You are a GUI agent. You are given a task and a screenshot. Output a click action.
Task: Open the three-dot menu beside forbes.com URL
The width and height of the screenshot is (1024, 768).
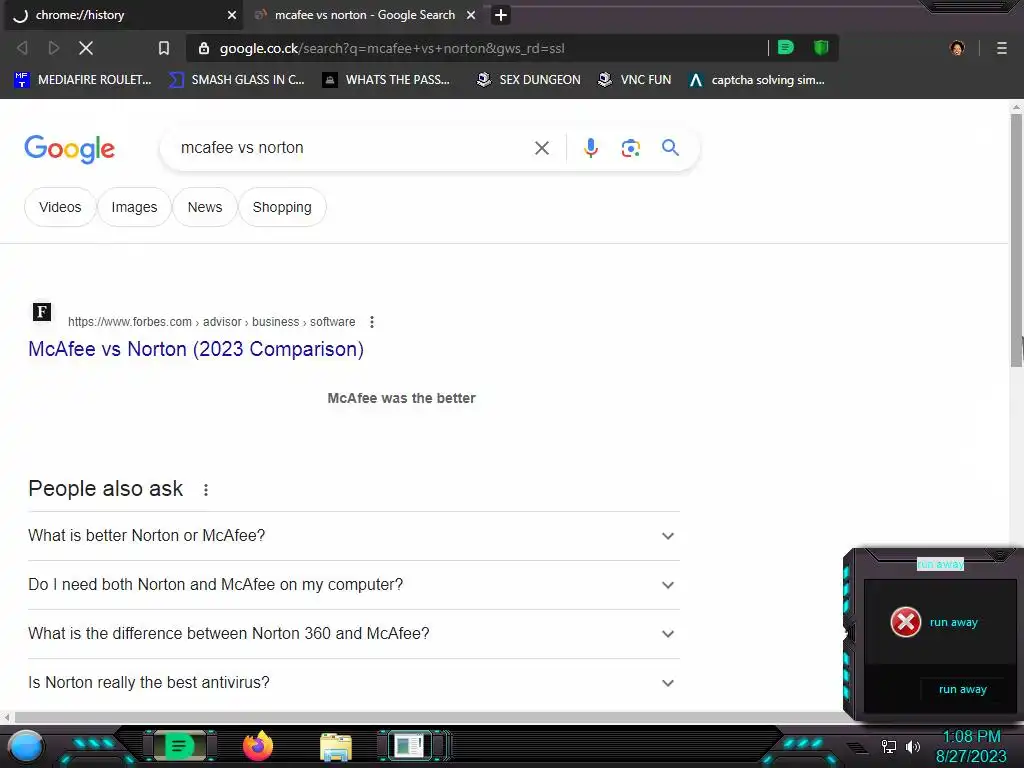click(x=372, y=322)
